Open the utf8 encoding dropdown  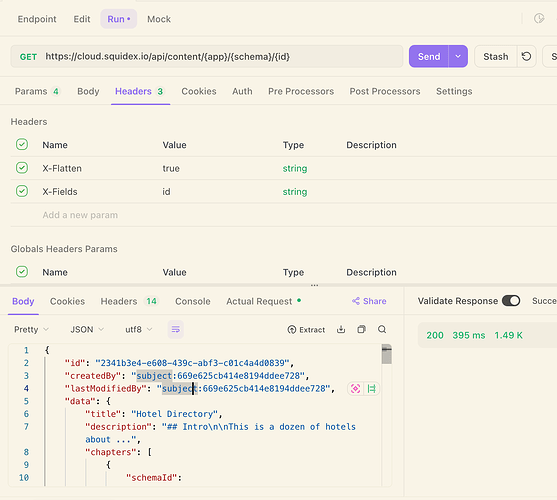[x=139, y=330]
